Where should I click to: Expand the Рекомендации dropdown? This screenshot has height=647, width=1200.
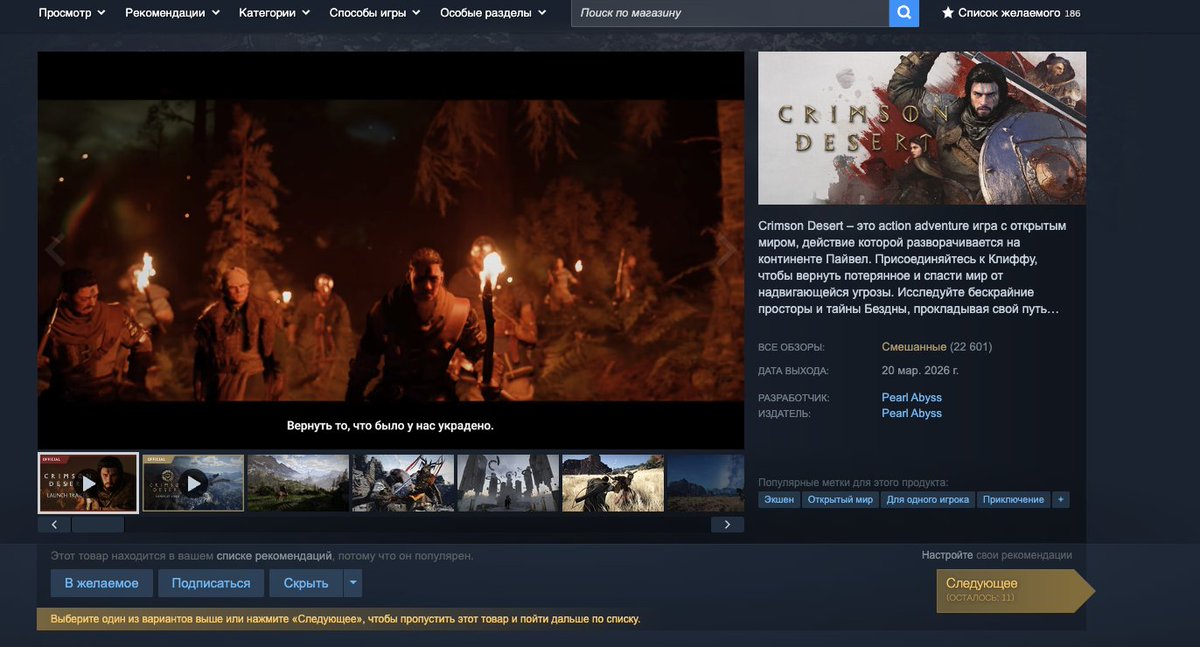pos(172,13)
